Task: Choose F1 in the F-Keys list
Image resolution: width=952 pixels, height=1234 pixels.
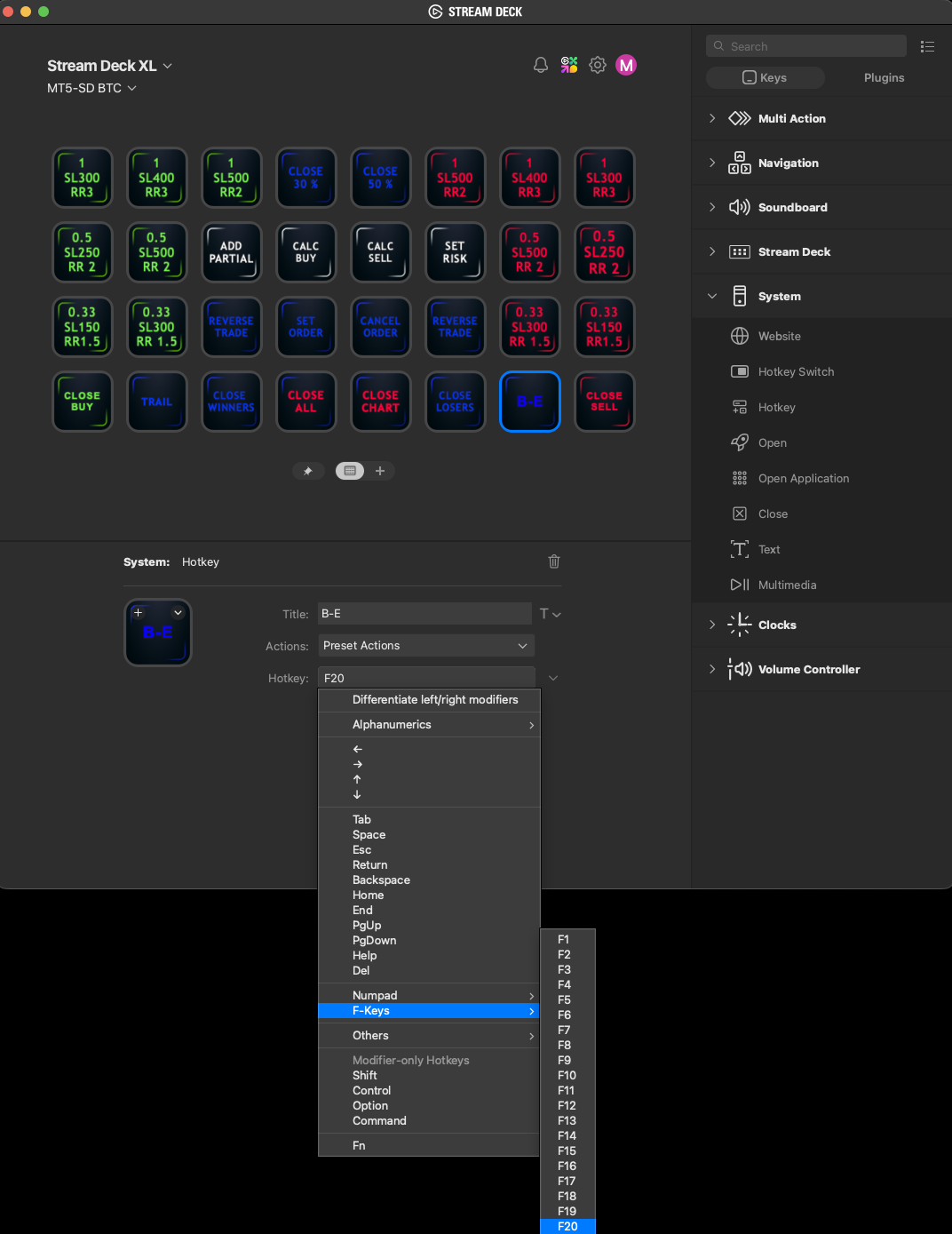Action: (x=567, y=939)
